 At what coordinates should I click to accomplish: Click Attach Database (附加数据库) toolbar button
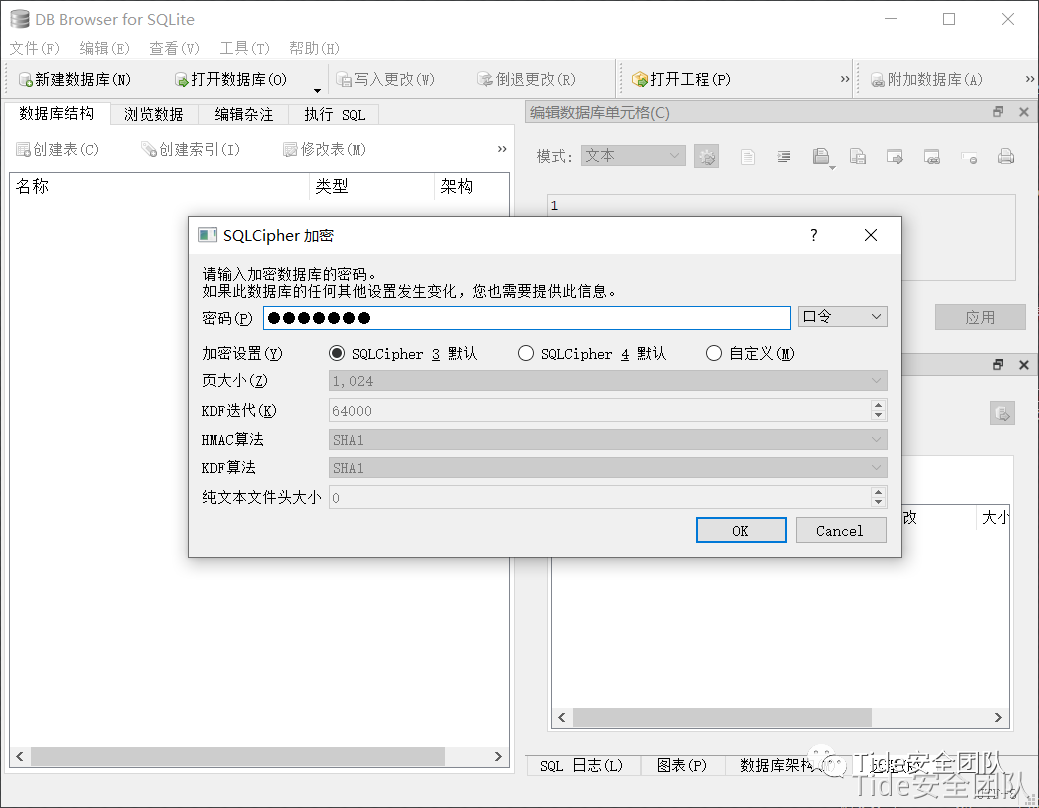pyautogui.click(x=926, y=80)
